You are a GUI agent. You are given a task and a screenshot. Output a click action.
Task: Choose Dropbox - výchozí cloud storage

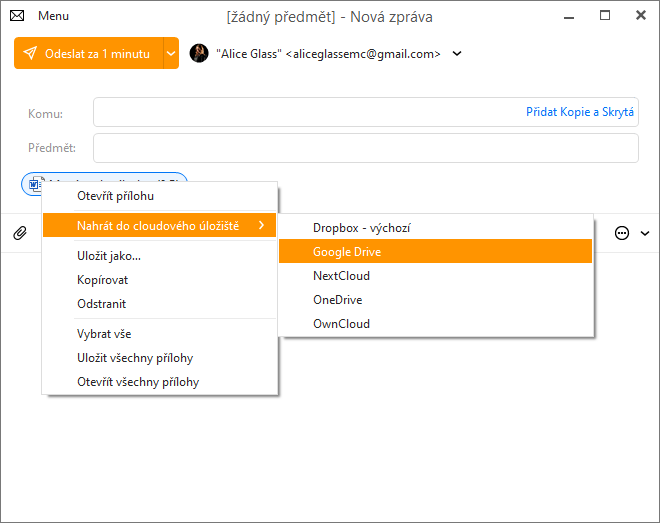pyautogui.click(x=436, y=228)
